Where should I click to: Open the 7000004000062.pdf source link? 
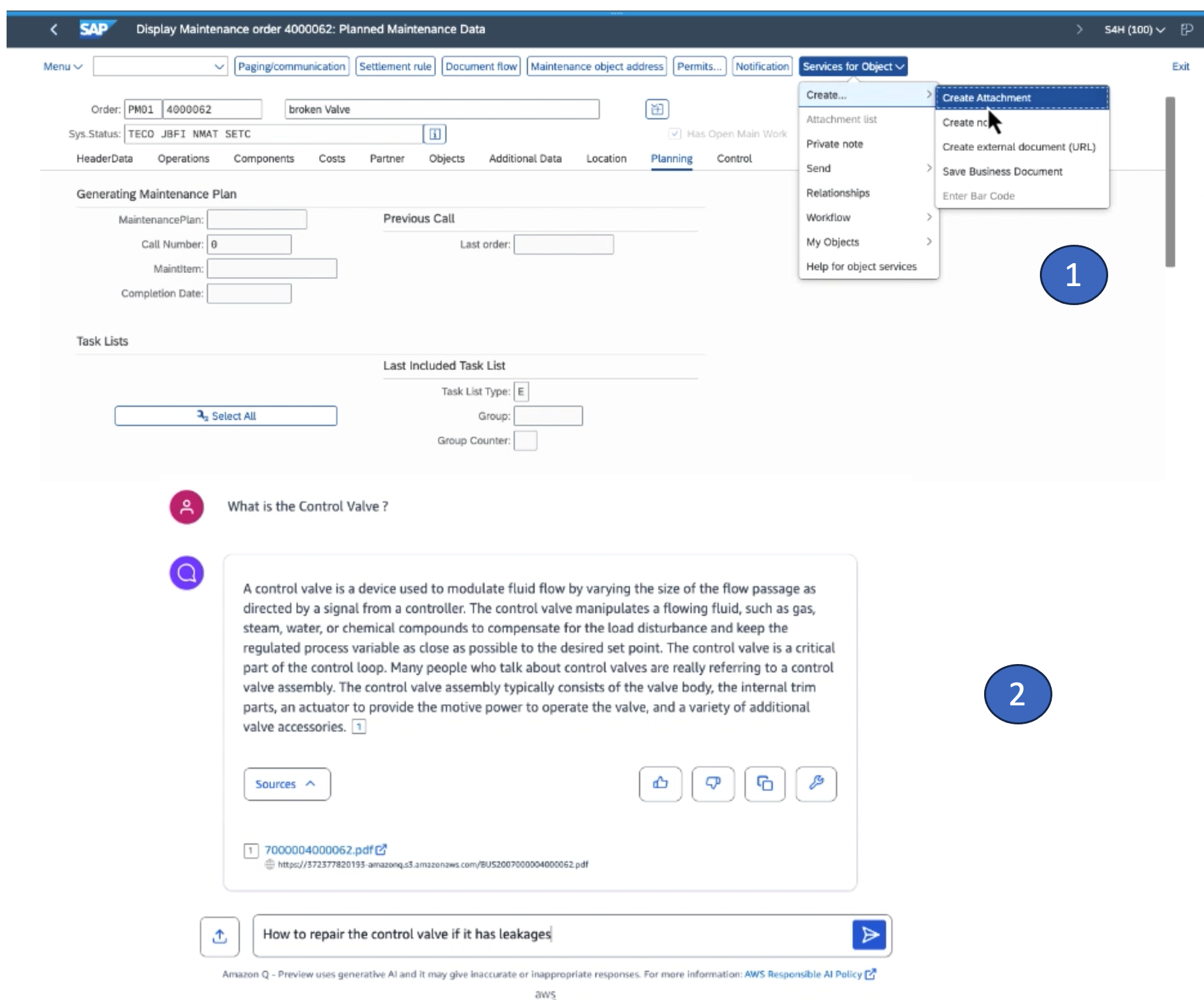point(318,850)
